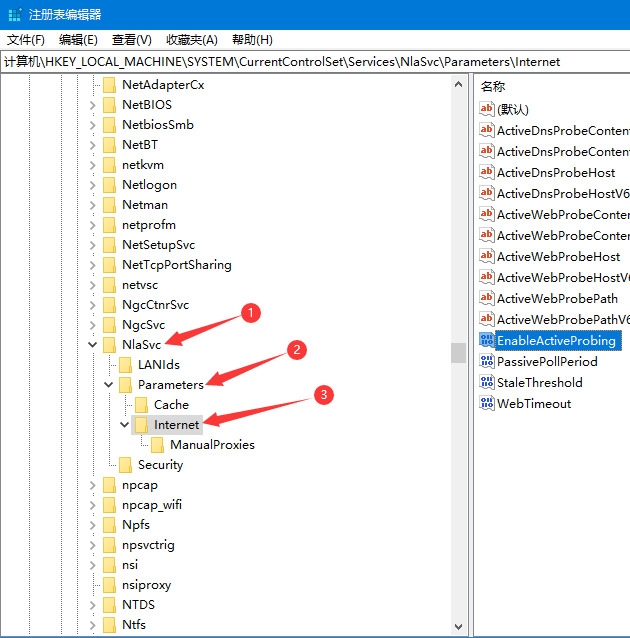
Task: Open the 文件(F) menu
Action: click(26, 40)
